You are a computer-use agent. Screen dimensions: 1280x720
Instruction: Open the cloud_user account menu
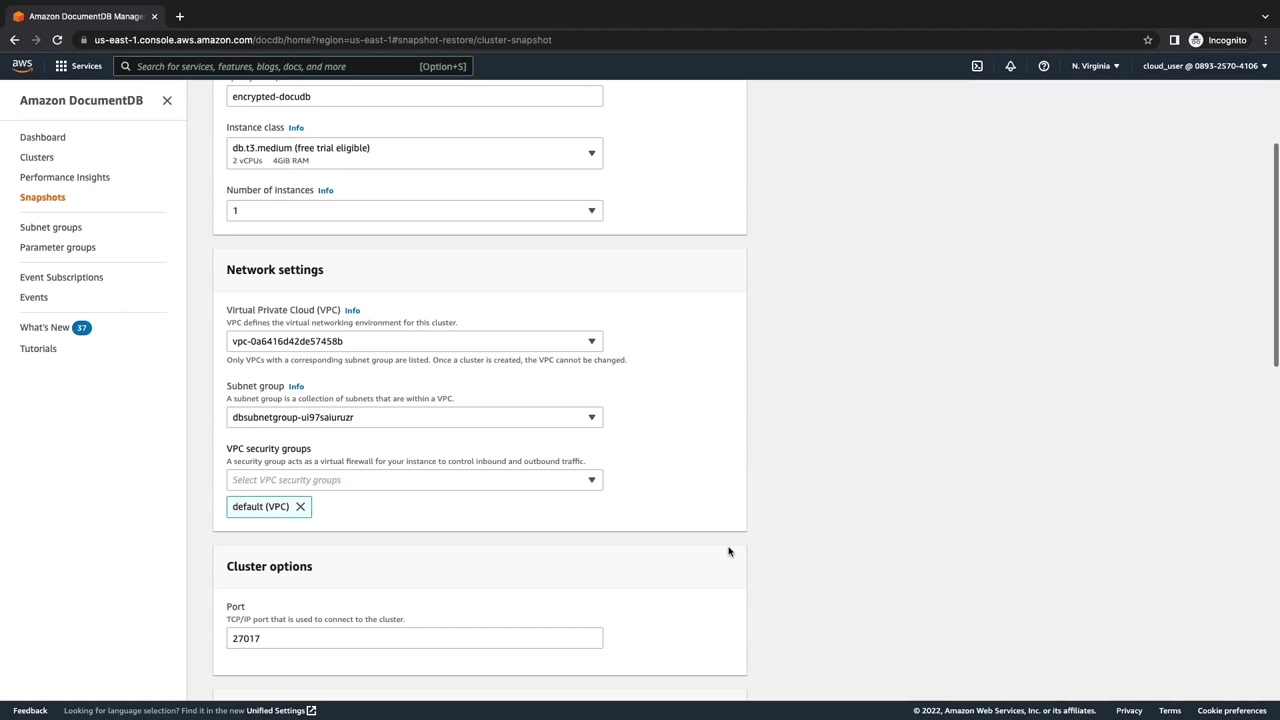(x=1205, y=66)
